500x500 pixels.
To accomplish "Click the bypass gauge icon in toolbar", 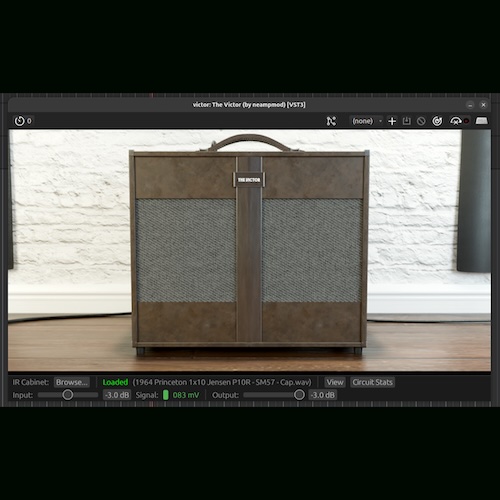I will [x=456, y=121].
